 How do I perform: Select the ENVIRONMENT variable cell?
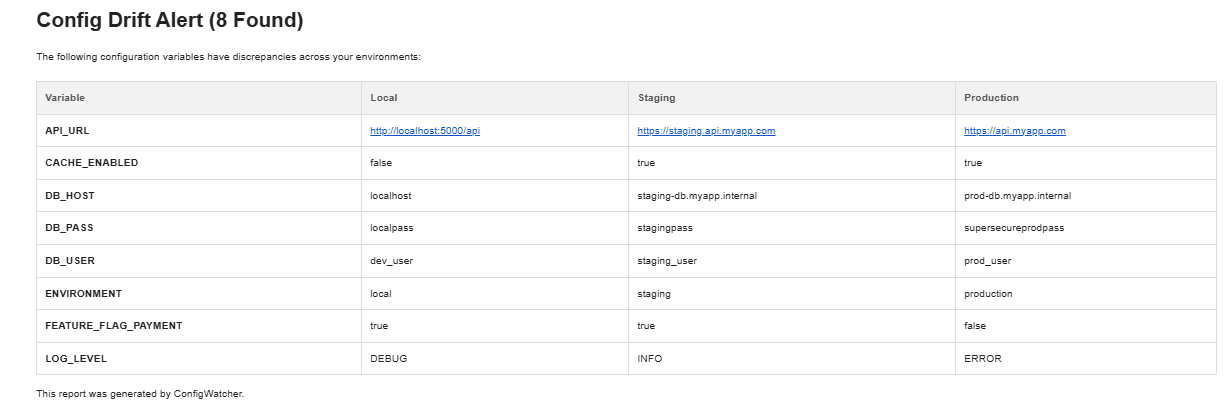coord(83,294)
